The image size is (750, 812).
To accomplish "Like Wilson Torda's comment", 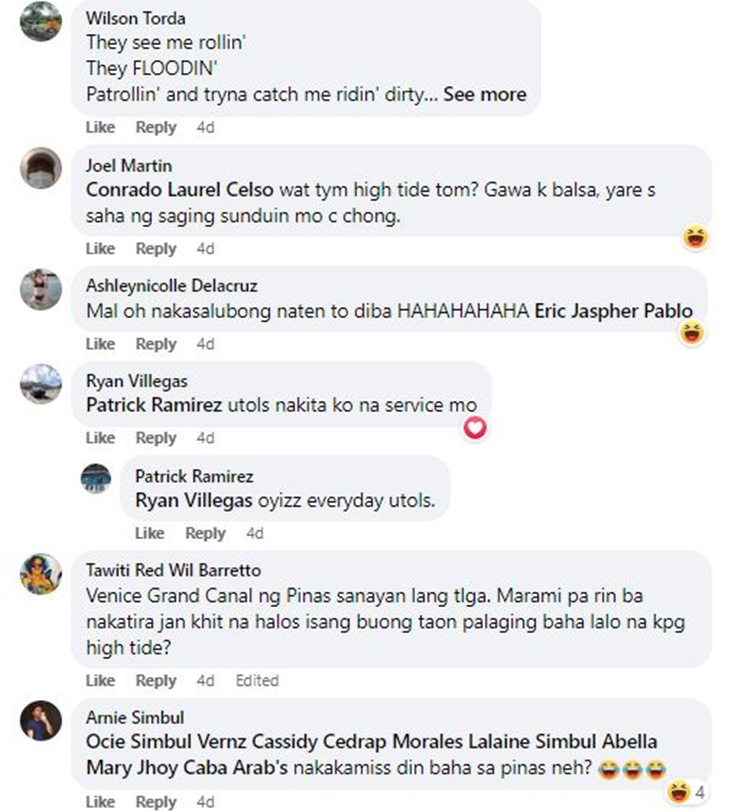I will click(x=100, y=127).
